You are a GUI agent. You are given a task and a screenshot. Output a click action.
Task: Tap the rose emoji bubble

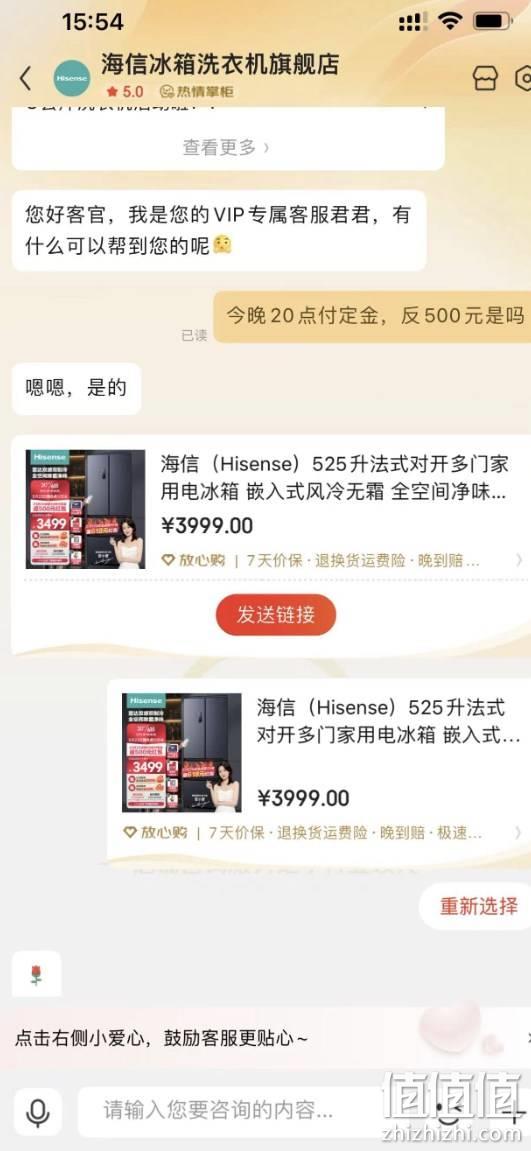(x=36, y=975)
